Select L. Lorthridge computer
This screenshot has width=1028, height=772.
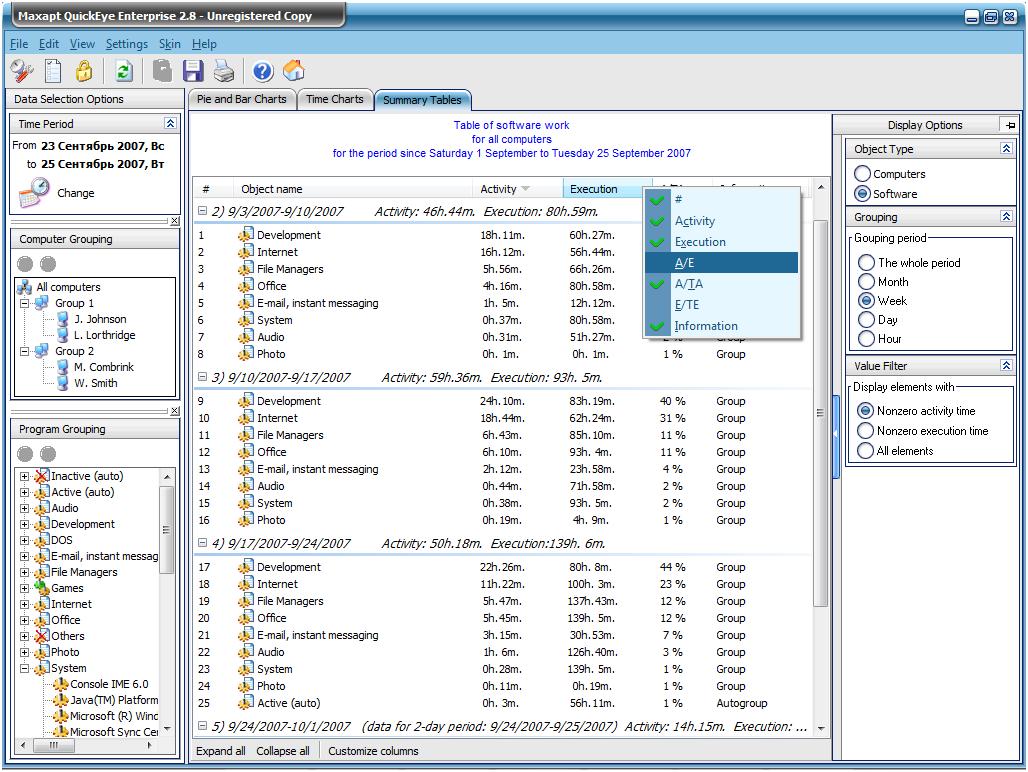coord(105,335)
